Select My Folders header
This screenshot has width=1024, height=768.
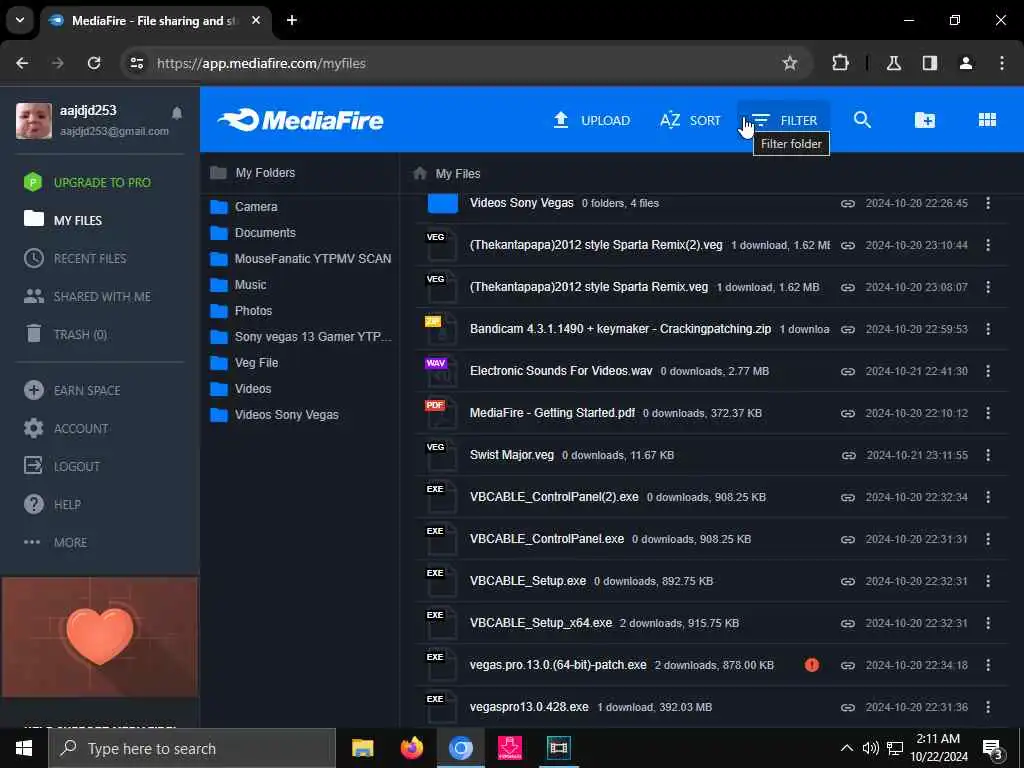point(253,172)
